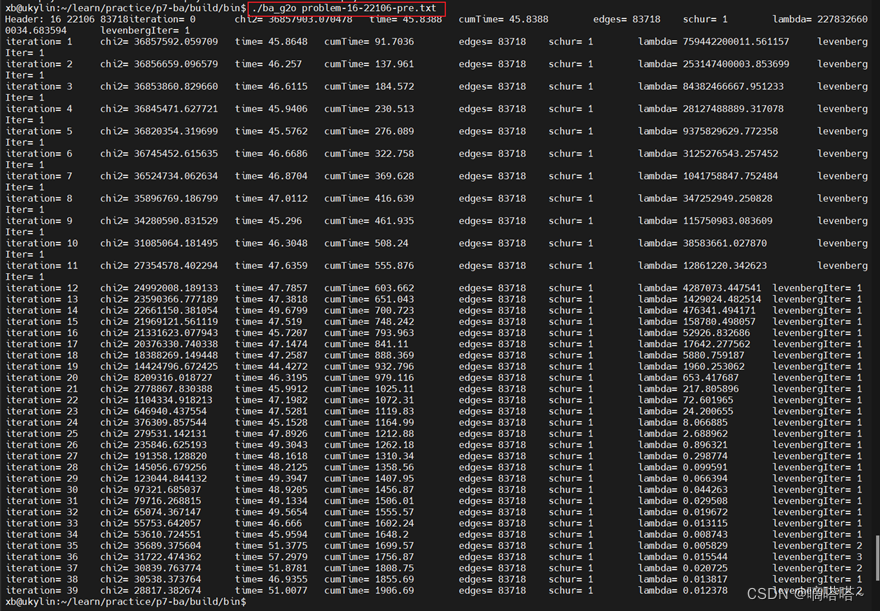Image resolution: width=880 pixels, height=611 pixels.
Task: Click lambda value 115750983.083609
Action: tap(727, 222)
